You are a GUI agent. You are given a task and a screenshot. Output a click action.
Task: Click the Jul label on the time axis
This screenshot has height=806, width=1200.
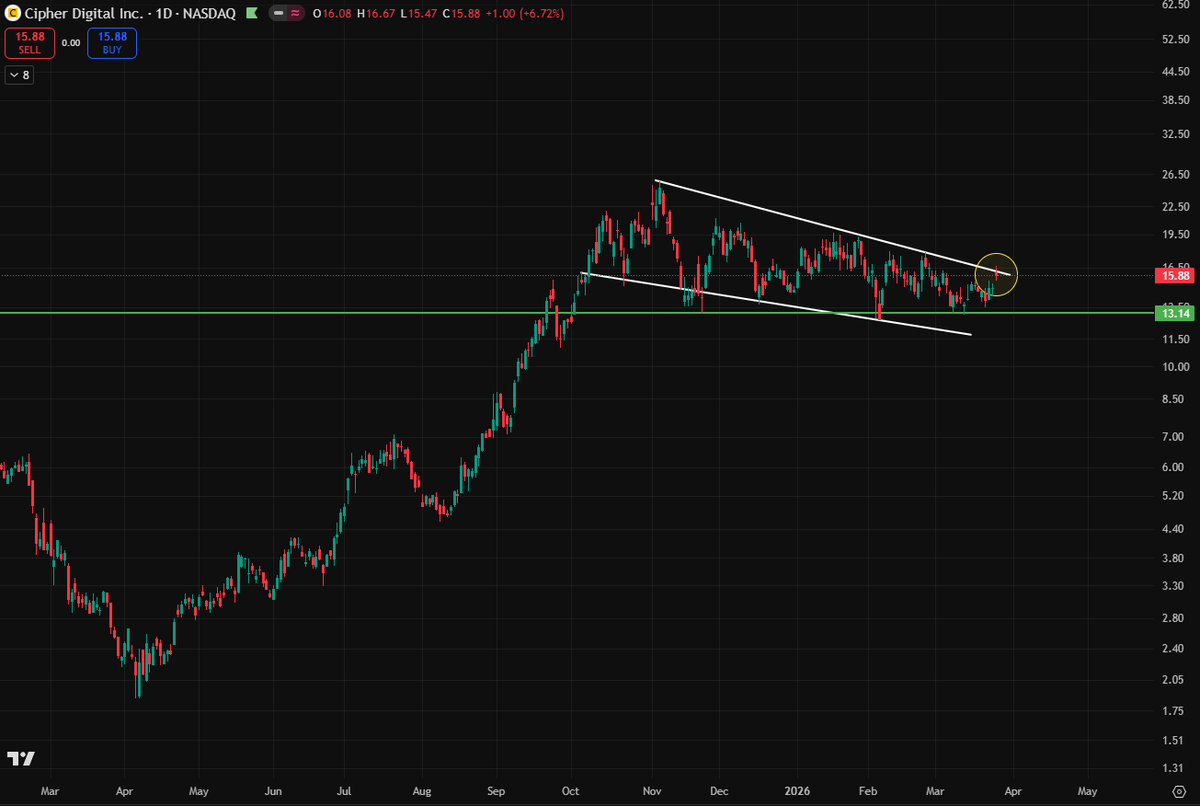pos(343,791)
